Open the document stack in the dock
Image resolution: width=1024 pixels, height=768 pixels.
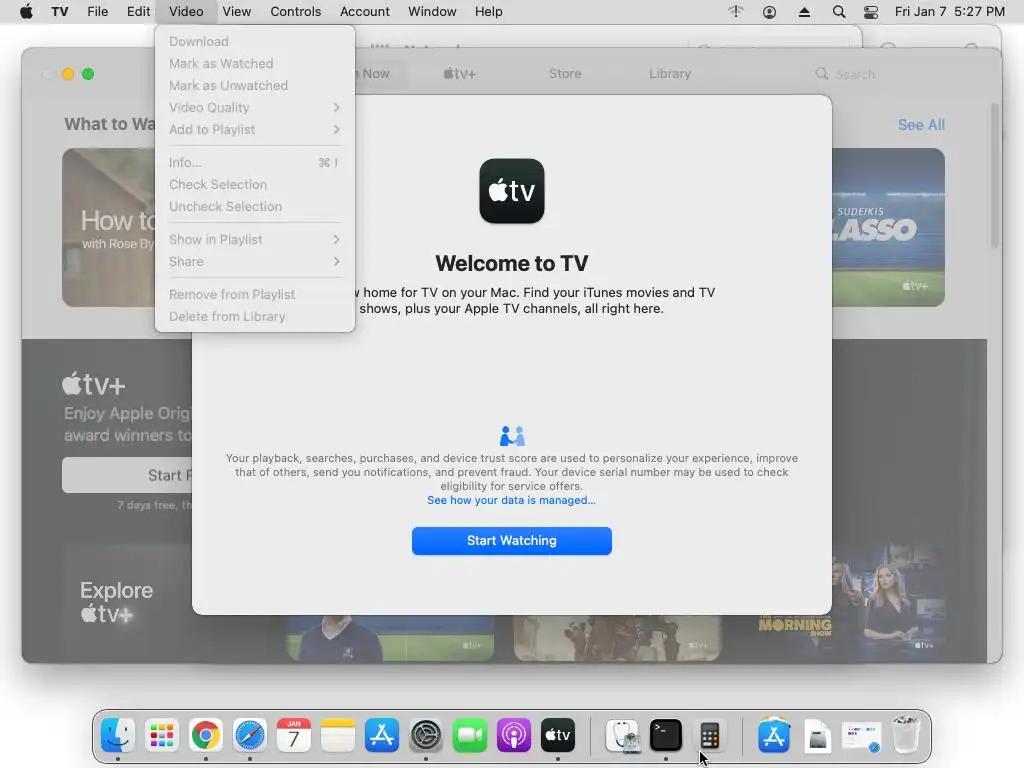coord(818,735)
